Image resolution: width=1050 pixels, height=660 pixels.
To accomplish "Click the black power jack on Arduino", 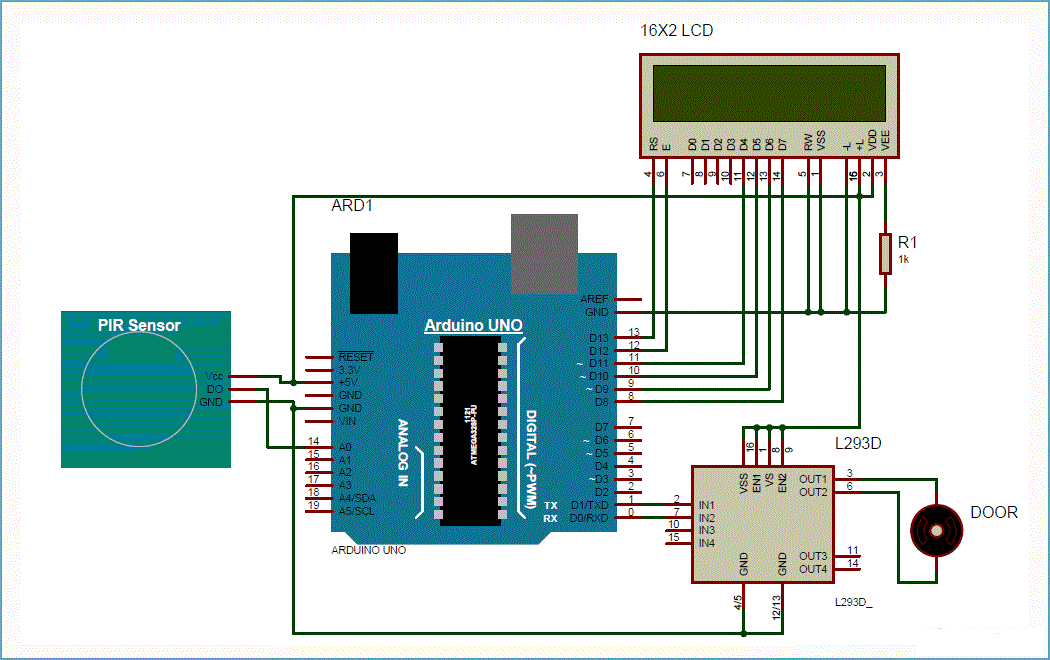I will click(x=374, y=273).
